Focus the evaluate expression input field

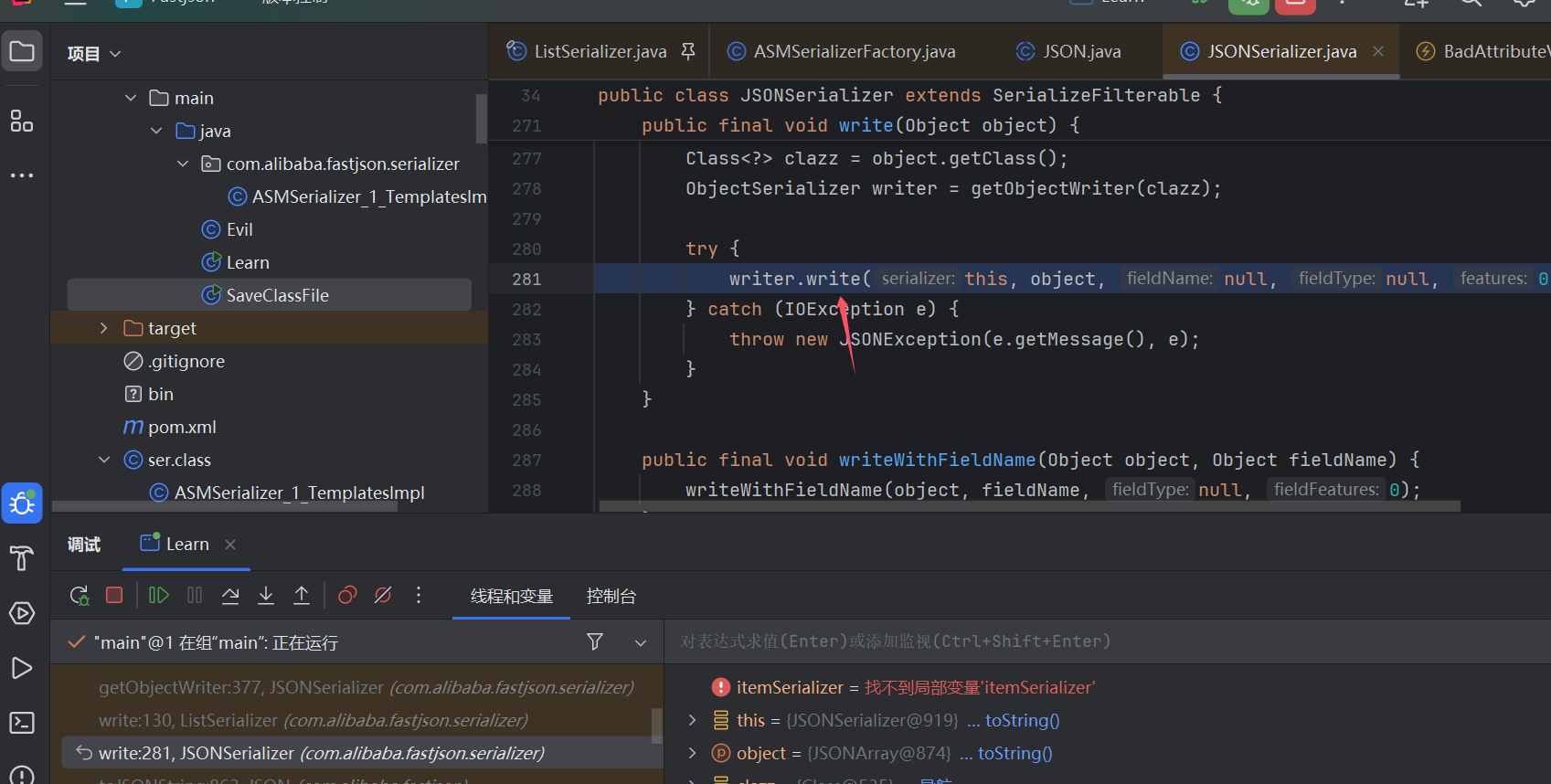(x=1106, y=641)
